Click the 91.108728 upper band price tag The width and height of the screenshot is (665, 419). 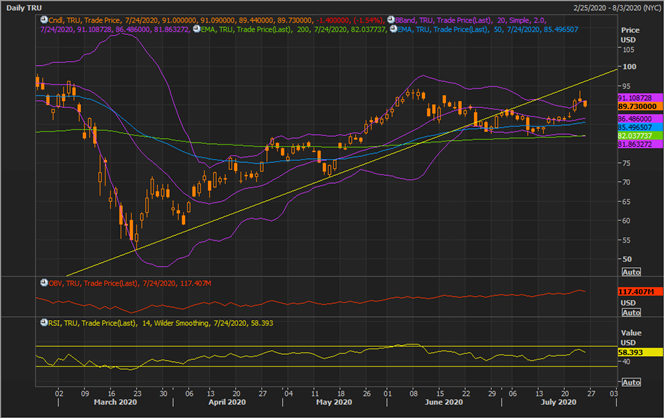[640, 98]
